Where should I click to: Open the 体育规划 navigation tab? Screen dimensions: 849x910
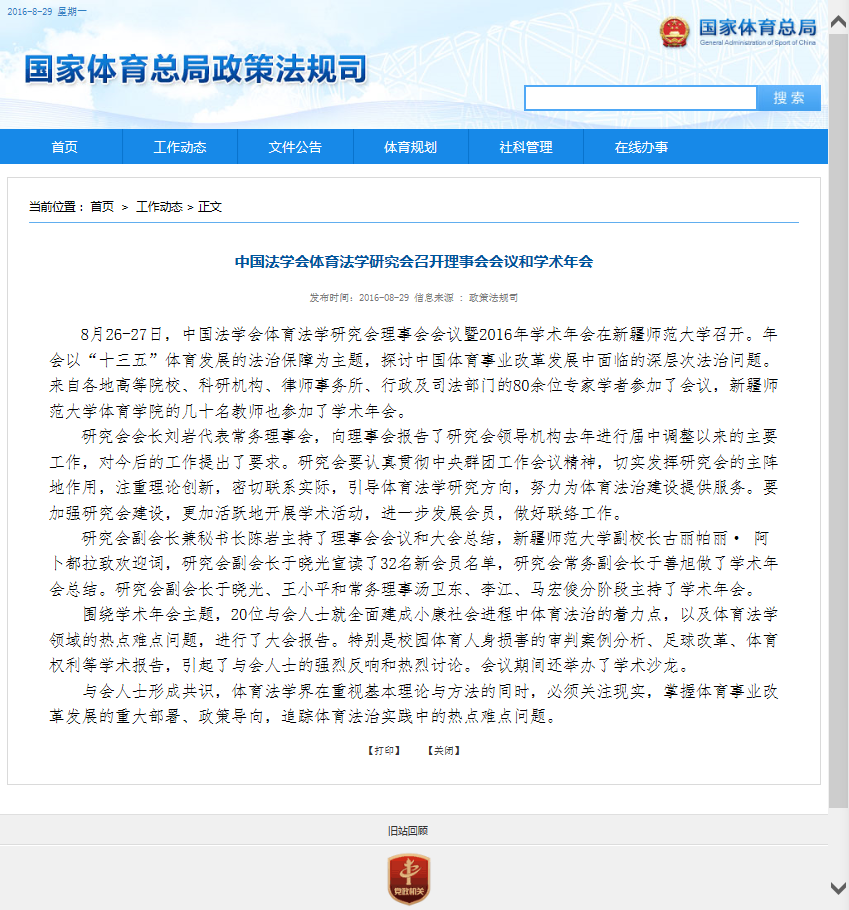point(410,147)
